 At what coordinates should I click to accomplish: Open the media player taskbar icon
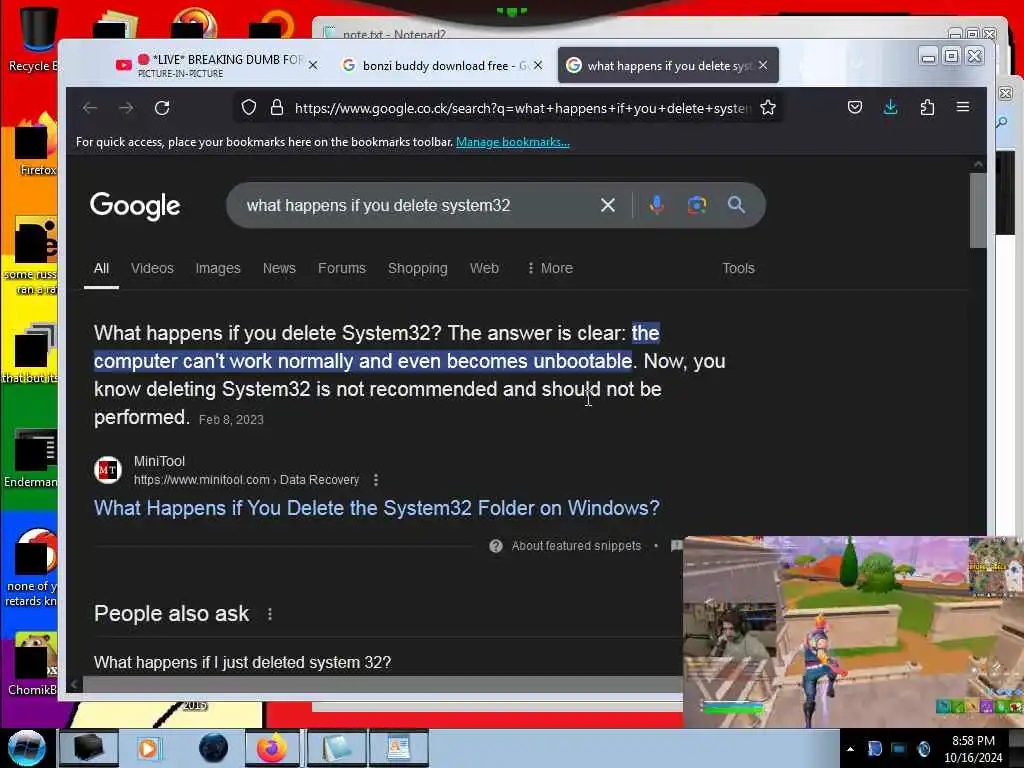(148, 748)
